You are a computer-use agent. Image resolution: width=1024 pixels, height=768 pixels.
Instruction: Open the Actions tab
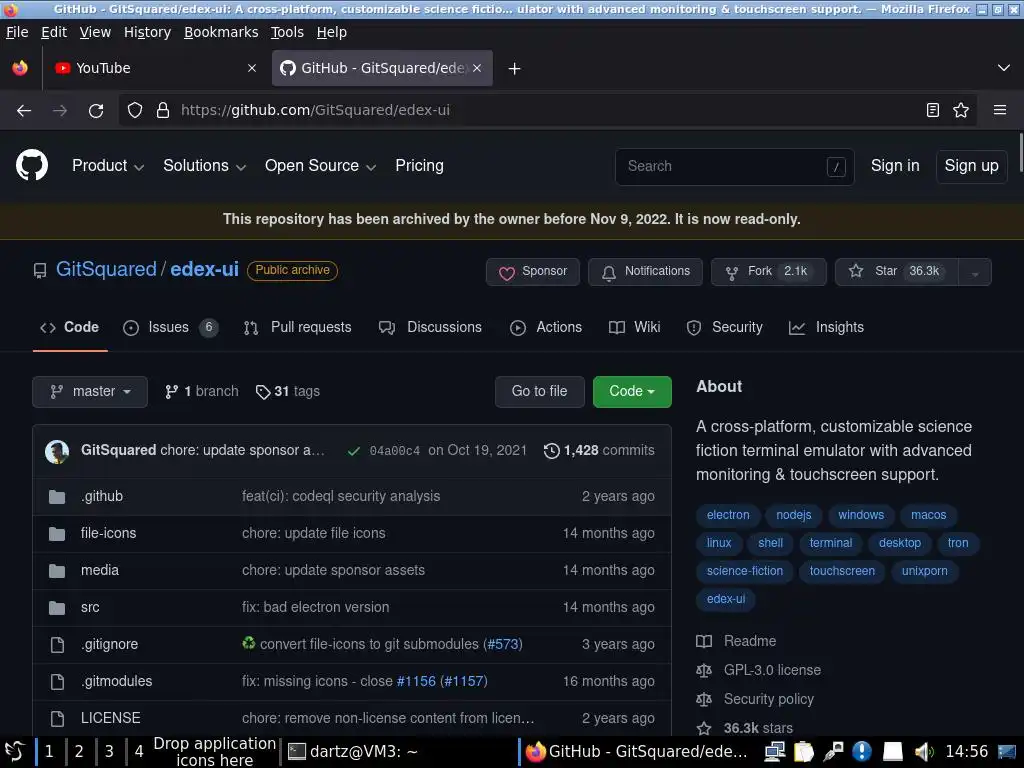546,328
